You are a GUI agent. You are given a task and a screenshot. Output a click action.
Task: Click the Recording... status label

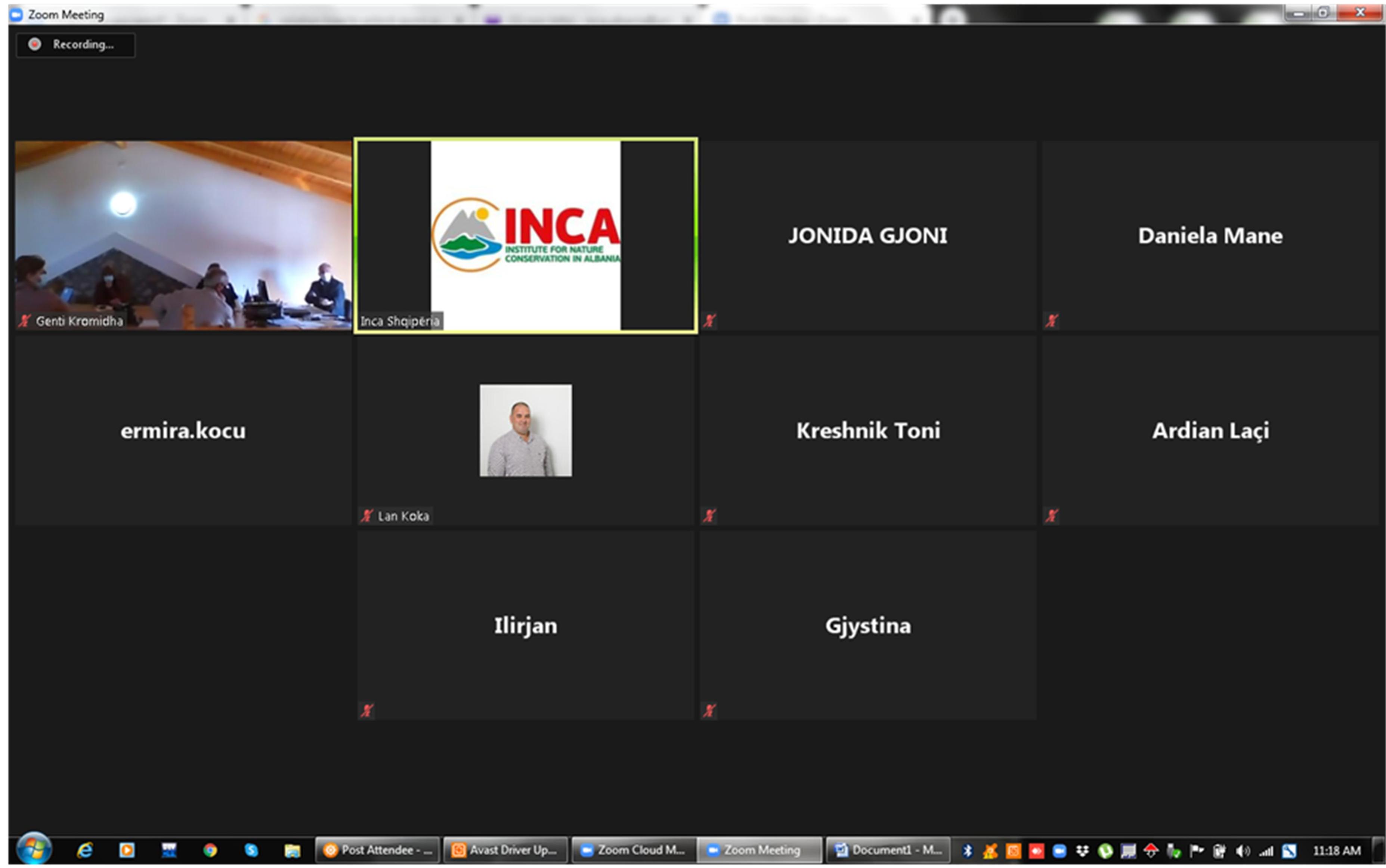click(83, 44)
